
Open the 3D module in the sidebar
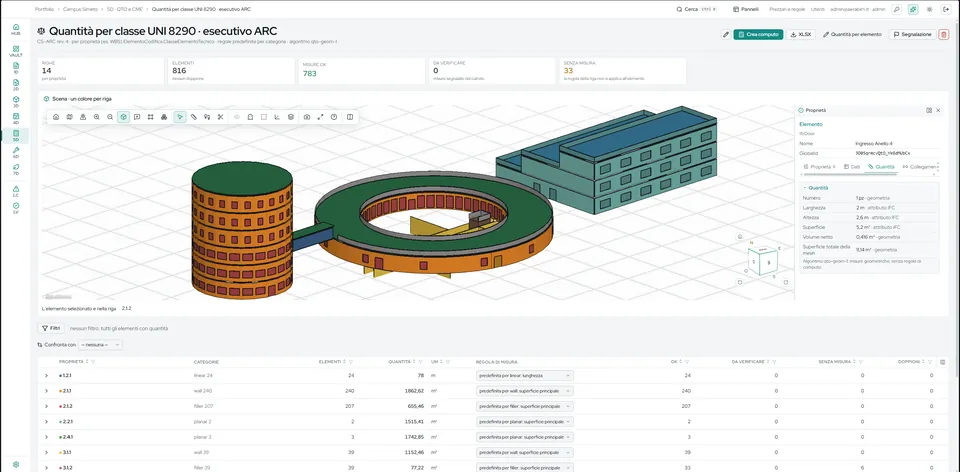[16, 101]
